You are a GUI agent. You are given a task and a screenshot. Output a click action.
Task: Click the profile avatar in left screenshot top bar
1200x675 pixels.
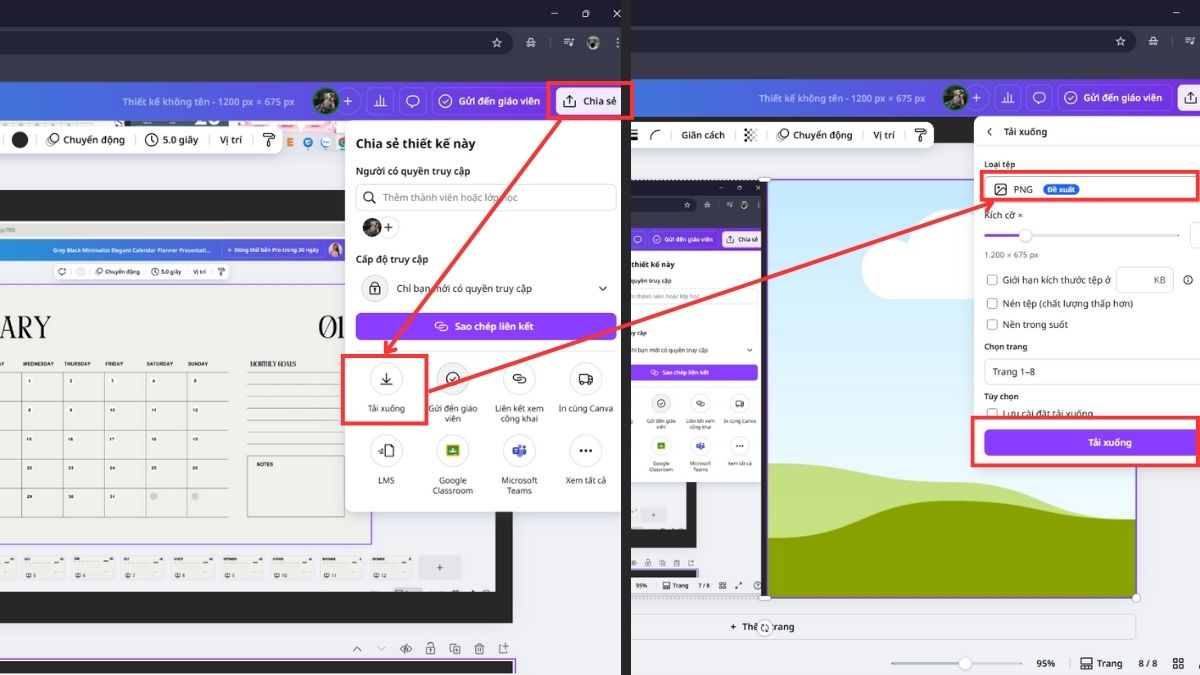click(x=325, y=101)
